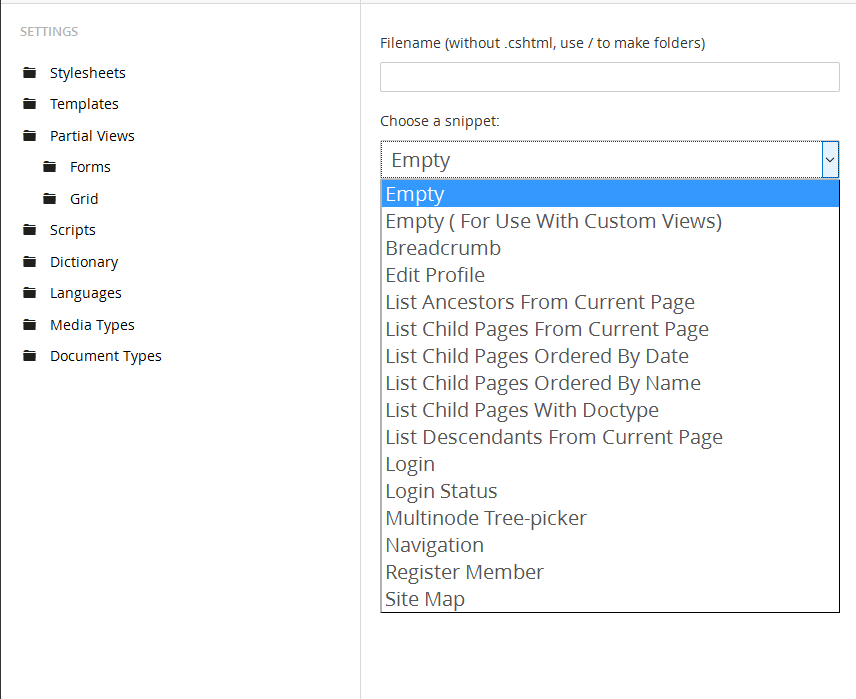Screen dimensions: 856x699
Task: Choose List Child Pages Ordered By Date
Action: click(537, 356)
